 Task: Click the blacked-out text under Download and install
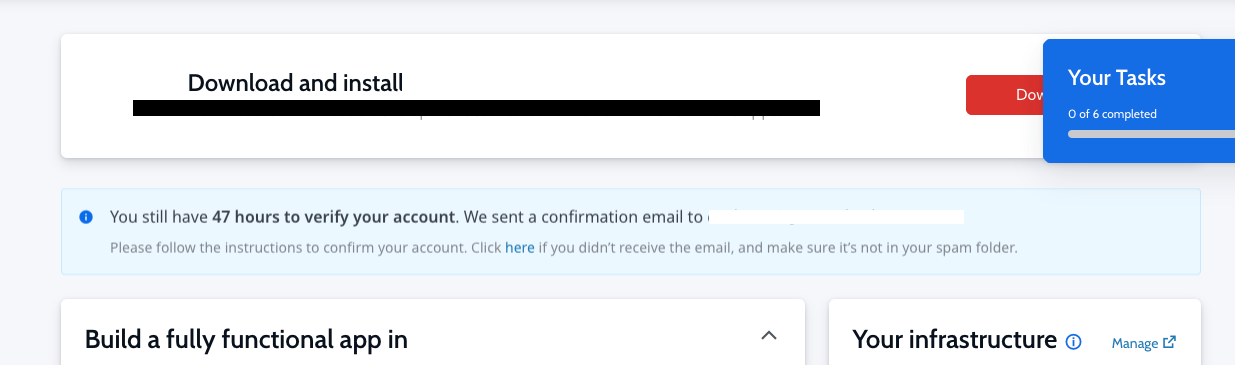tap(476, 108)
